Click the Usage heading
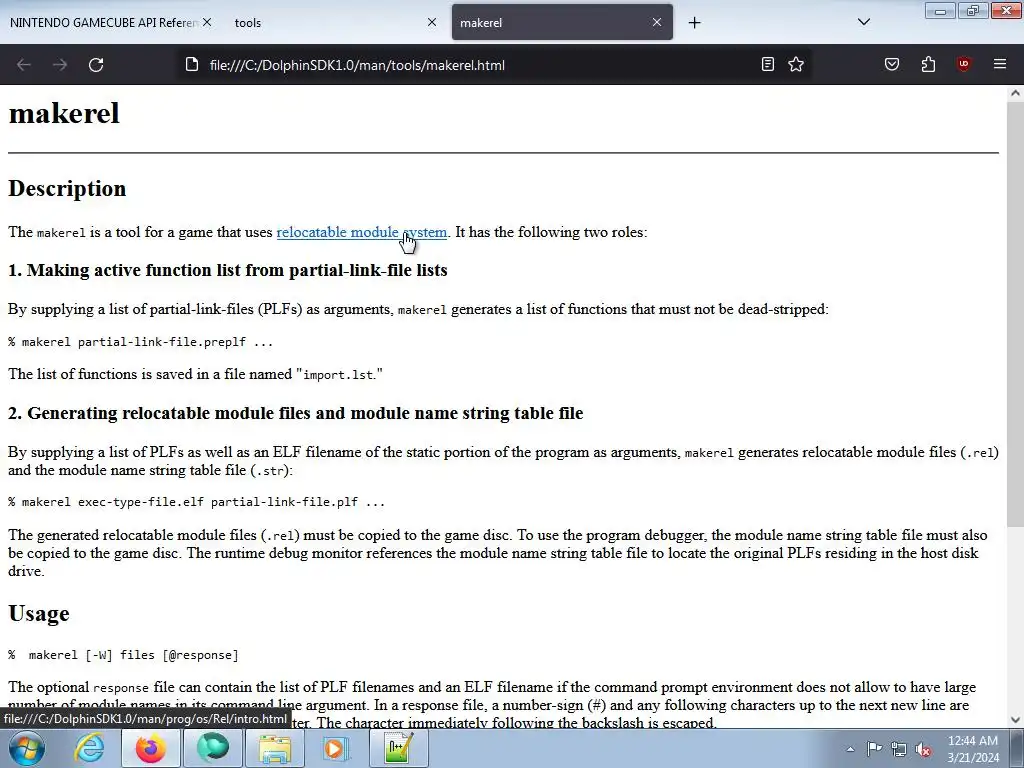 coord(39,613)
